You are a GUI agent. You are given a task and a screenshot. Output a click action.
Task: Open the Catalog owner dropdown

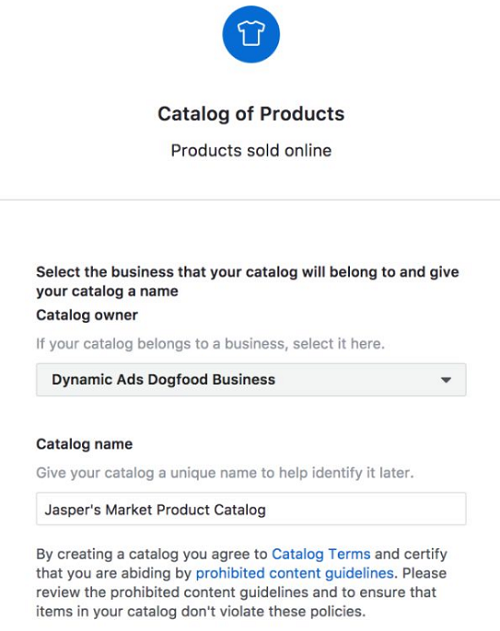click(x=251, y=380)
